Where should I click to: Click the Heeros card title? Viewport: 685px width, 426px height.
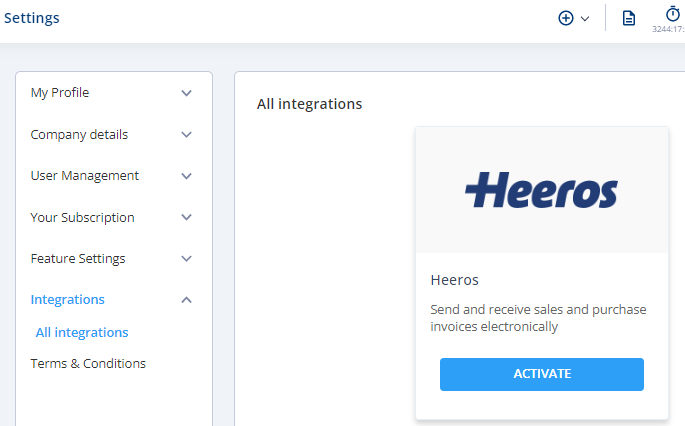tap(454, 280)
